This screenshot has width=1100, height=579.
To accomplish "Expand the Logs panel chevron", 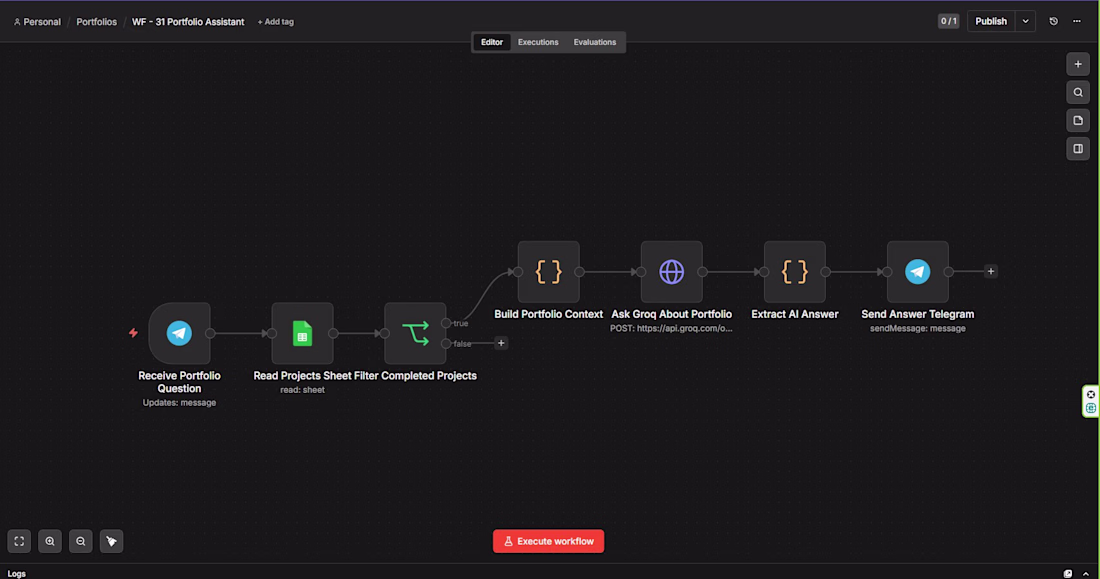I will pyautogui.click(x=1086, y=573).
